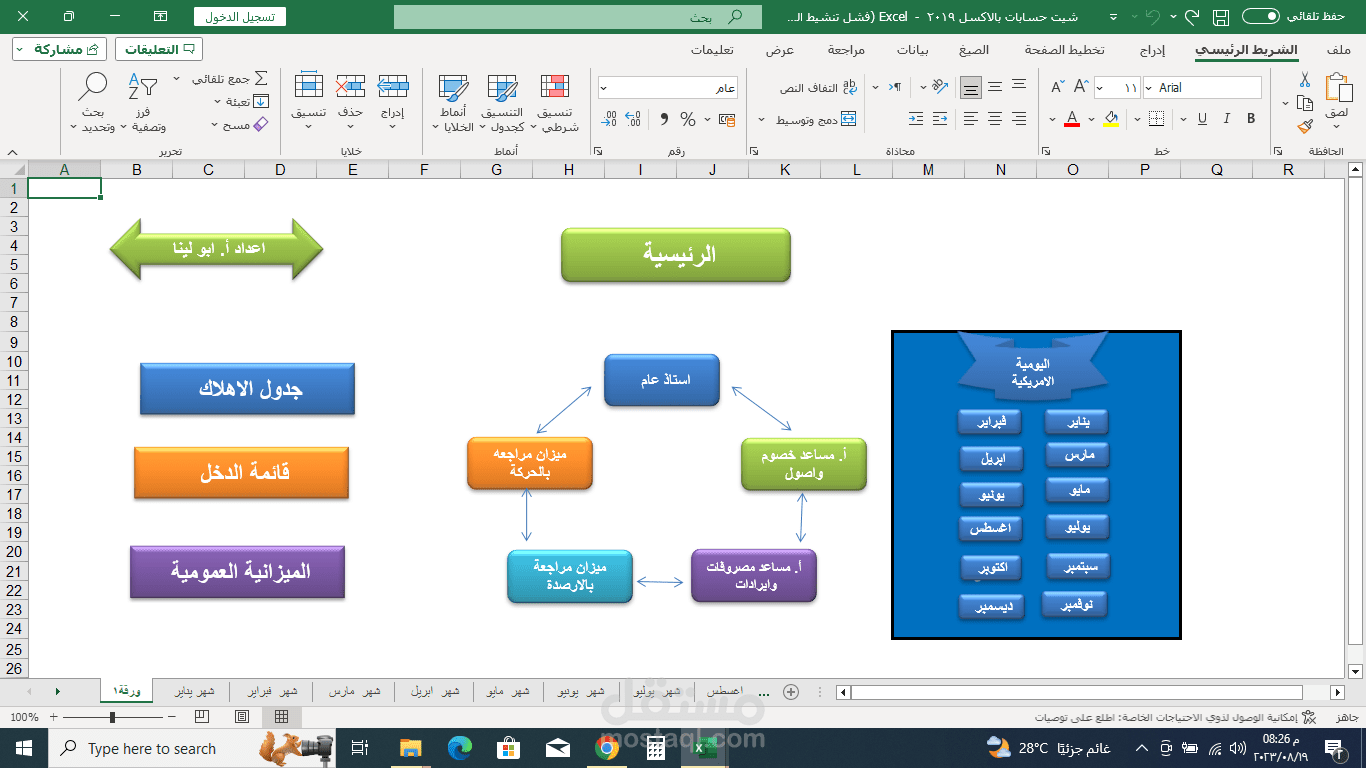Click AutoSum (جمع تلقائي) sigma icon
Image resolution: width=1366 pixels, height=768 pixels.
tap(261, 78)
